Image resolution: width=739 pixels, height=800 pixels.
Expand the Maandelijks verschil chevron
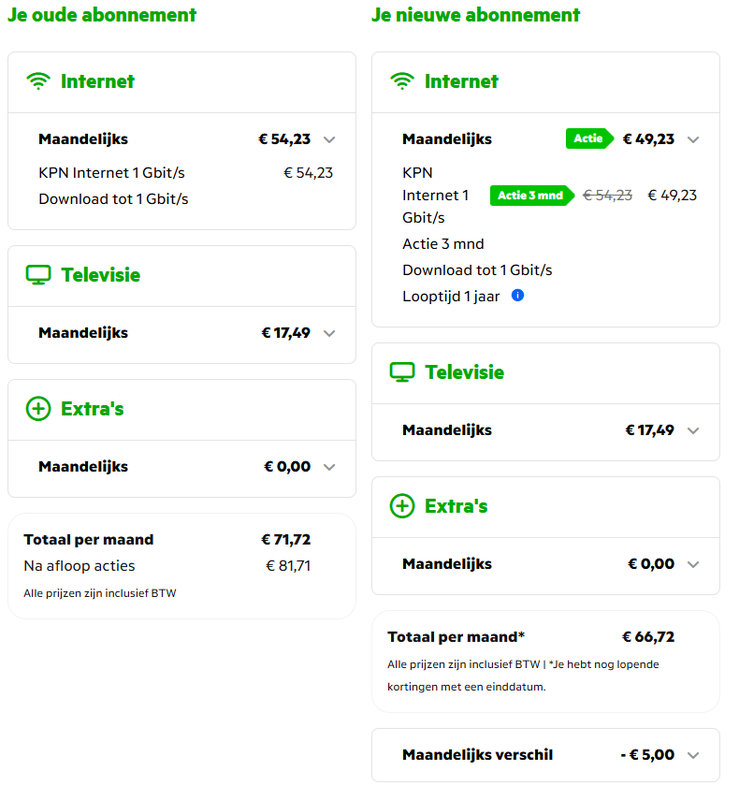point(693,755)
